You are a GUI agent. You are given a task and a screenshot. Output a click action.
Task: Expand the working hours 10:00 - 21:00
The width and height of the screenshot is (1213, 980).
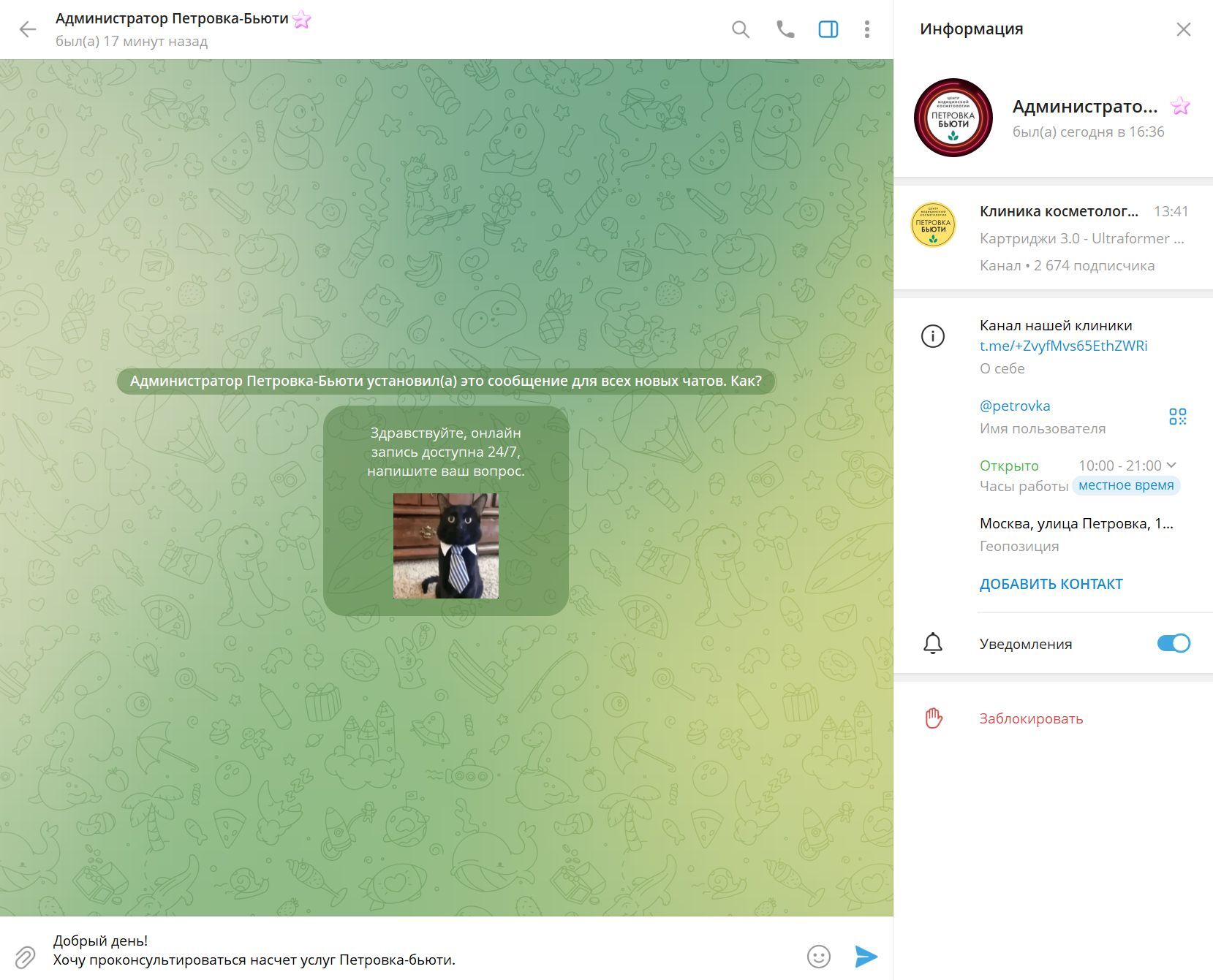pyautogui.click(x=1127, y=466)
